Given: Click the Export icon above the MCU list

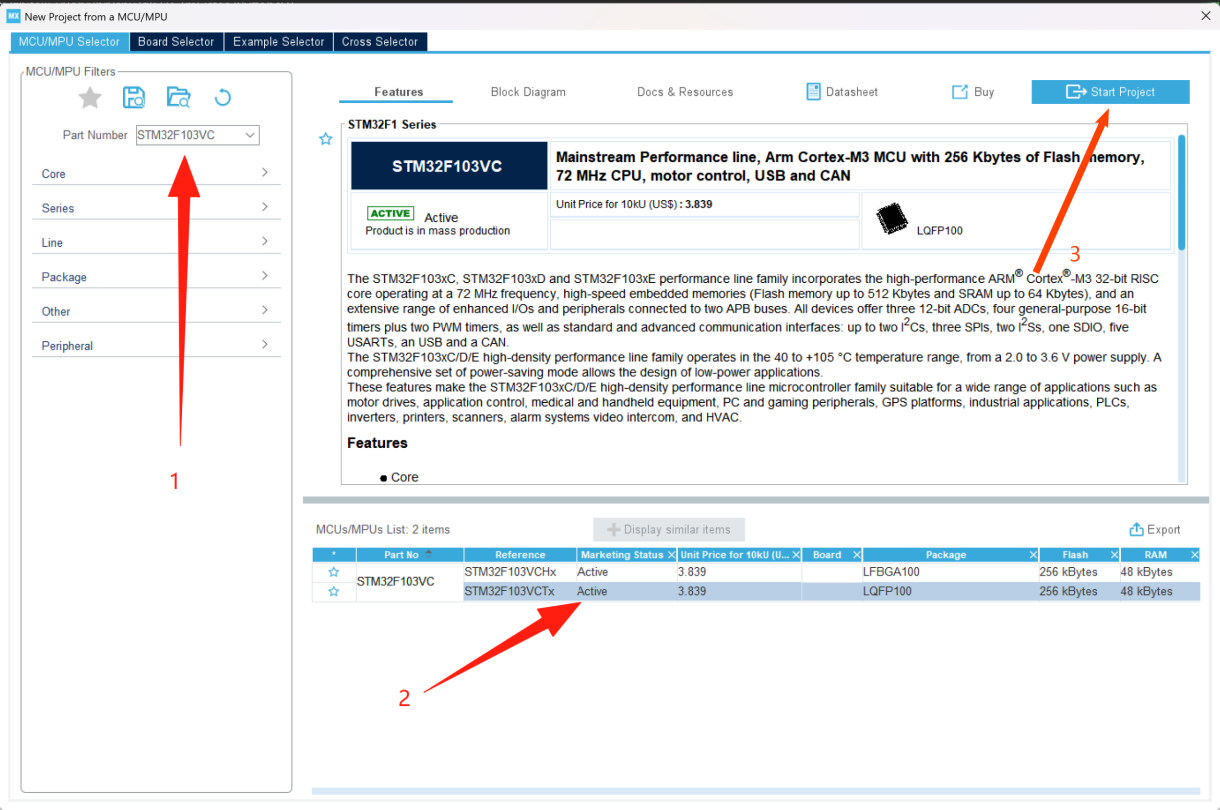Looking at the screenshot, I should tap(1136, 530).
